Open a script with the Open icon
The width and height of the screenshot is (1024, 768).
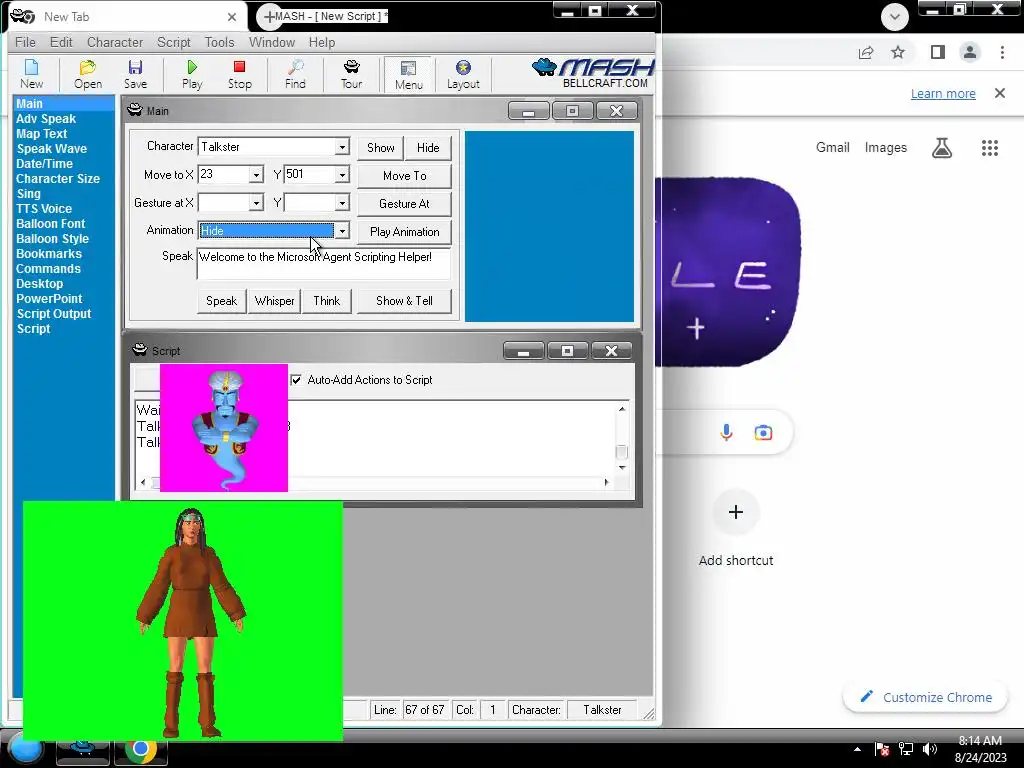tap(88, 74)
